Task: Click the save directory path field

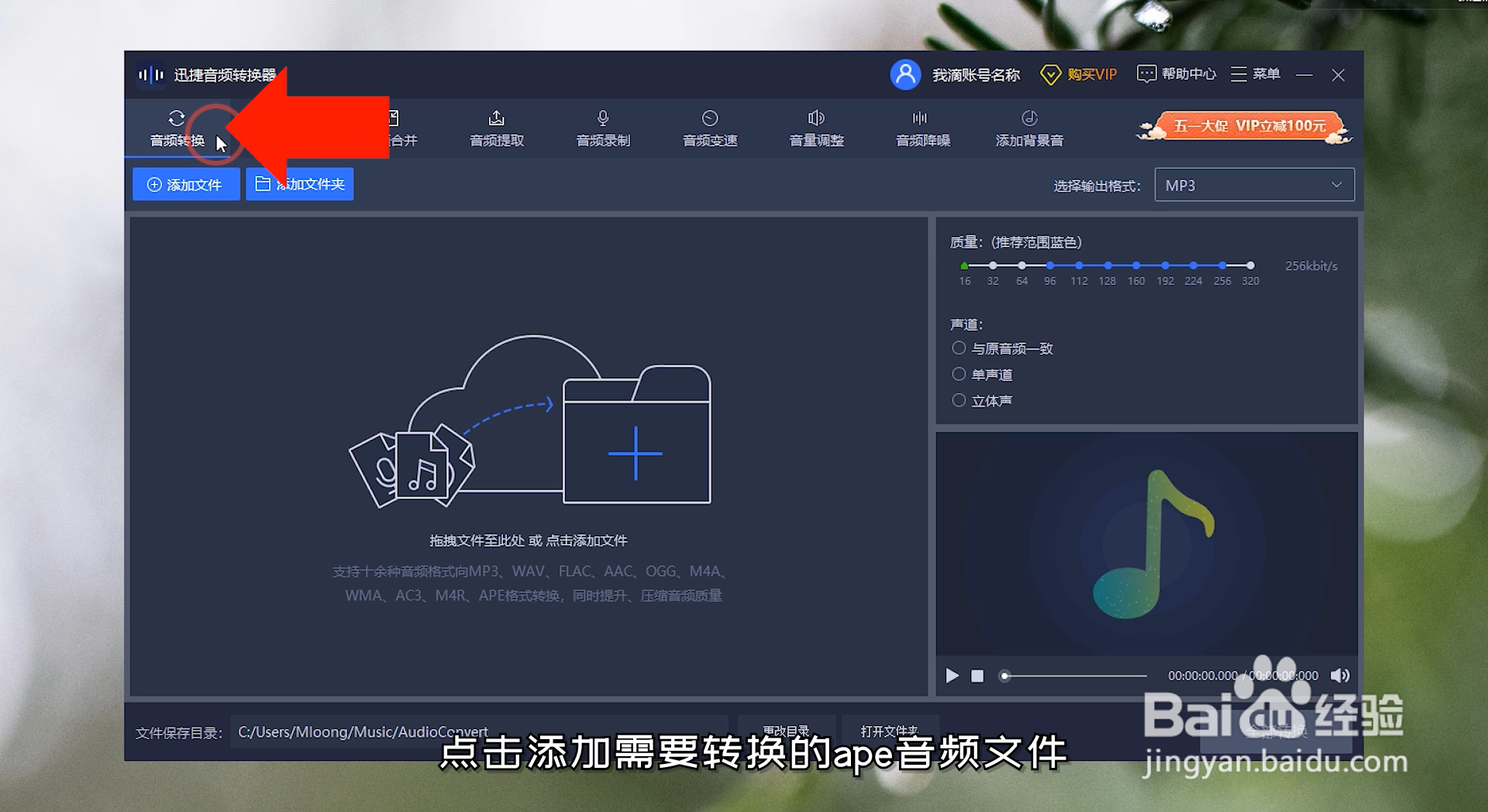Action: 479,732
